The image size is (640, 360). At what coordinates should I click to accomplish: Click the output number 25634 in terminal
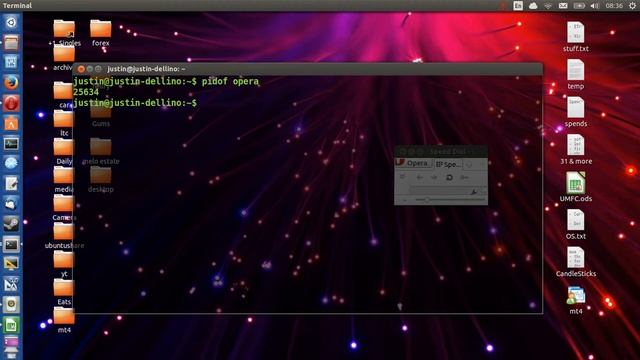point(86,92)
